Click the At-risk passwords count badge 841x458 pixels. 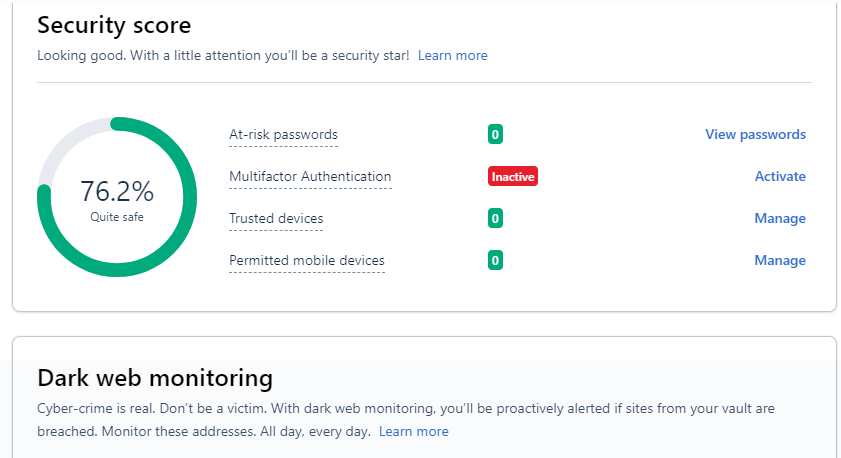click(x=495, y=134)
